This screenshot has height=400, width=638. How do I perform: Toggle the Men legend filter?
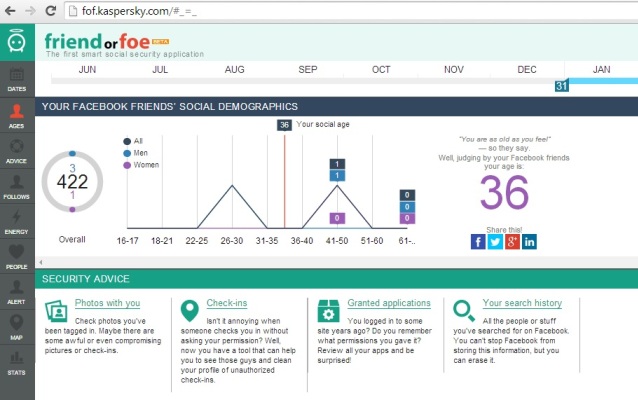[138, 153]
